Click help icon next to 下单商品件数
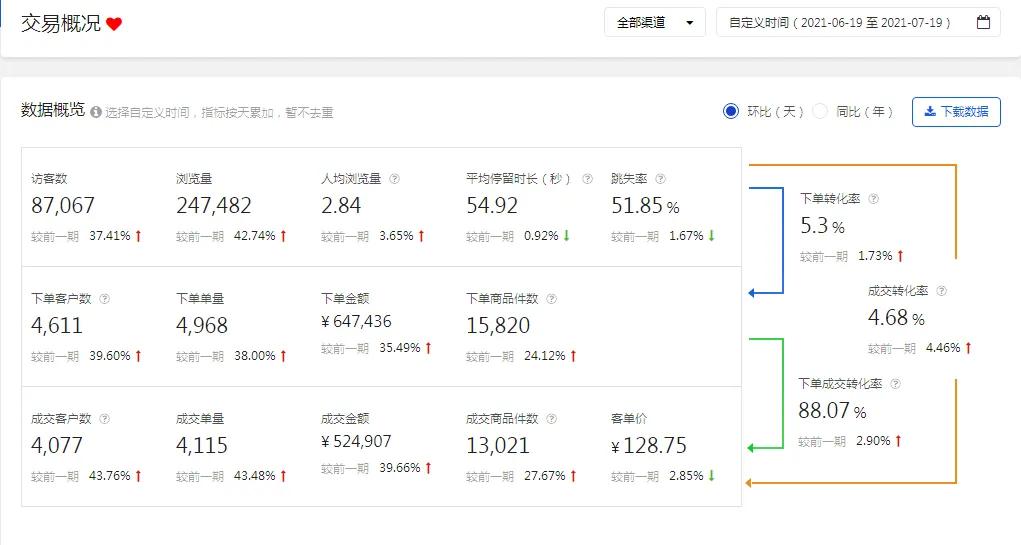The width and height of the screenshot is (1021, 545). coord(552,299)
